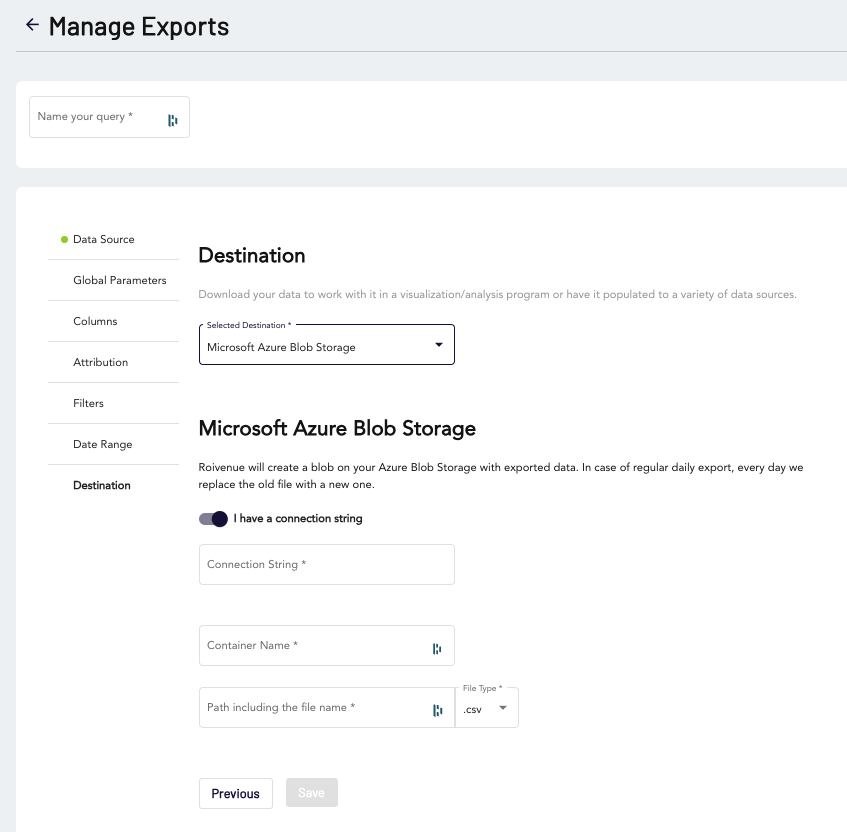
Task: Click the icon inside the Container Name field
Action: (x=437, y=649)
